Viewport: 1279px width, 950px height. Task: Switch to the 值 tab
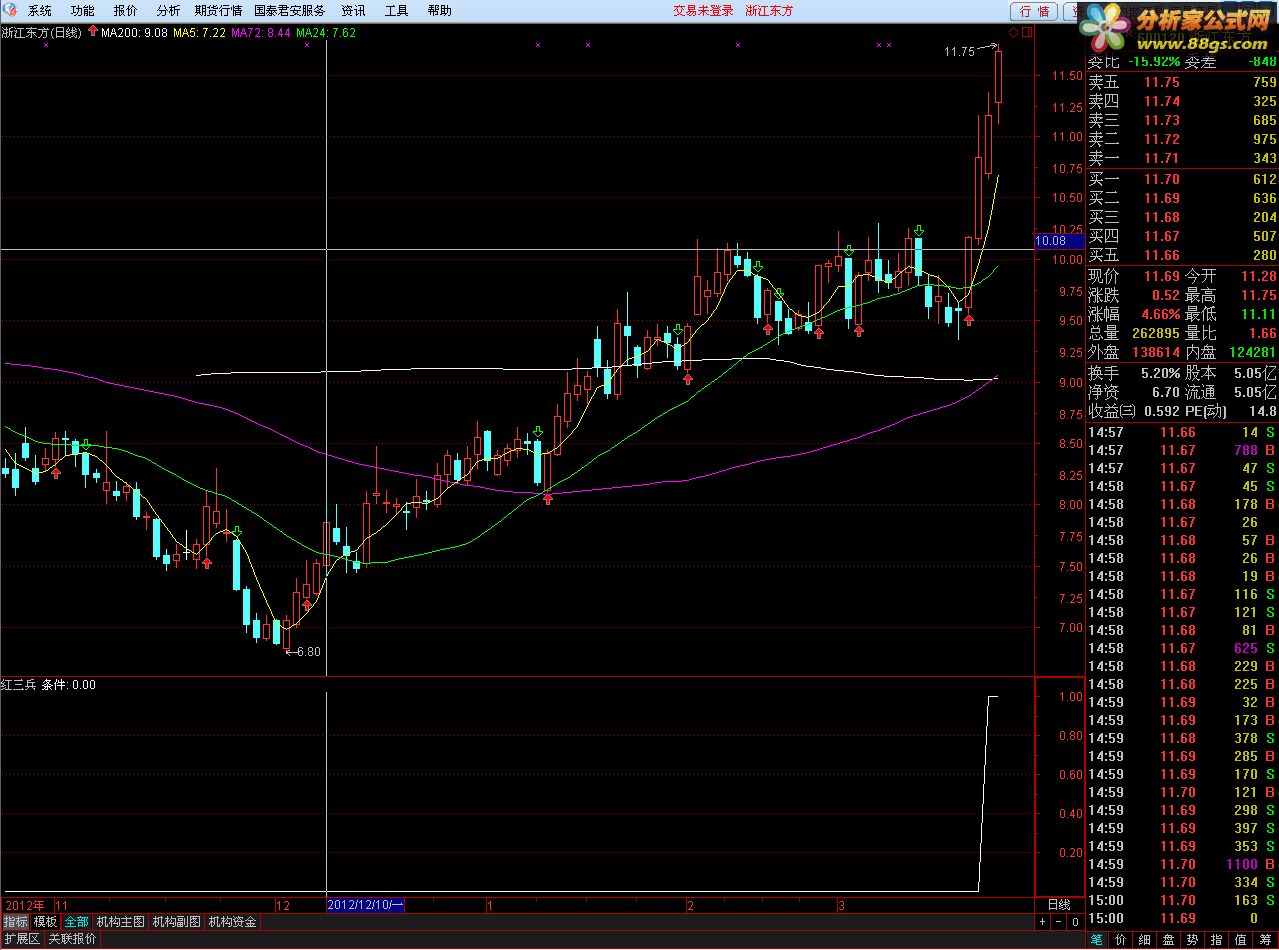1240,940
